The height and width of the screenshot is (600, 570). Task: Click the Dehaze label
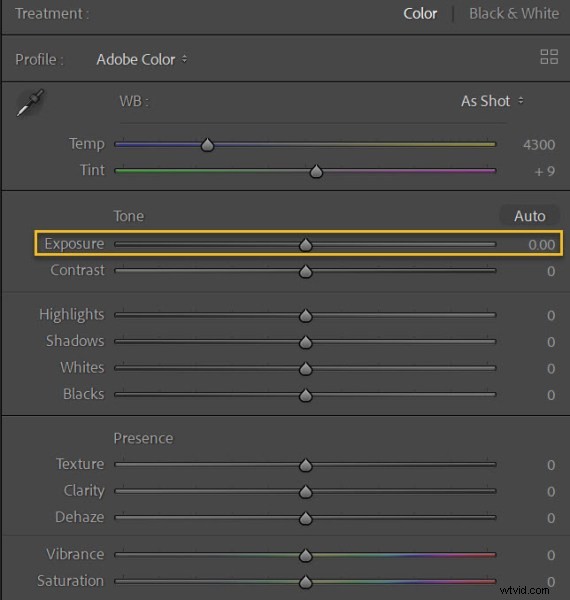coord(80,517)
